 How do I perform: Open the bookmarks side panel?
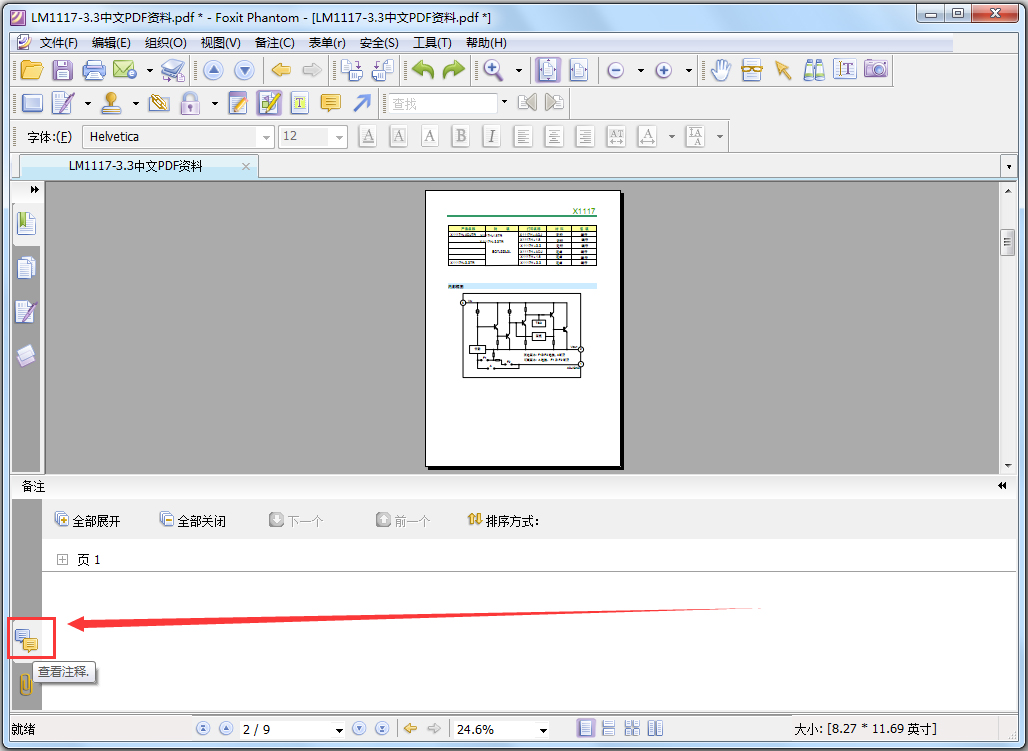[x=26, y=224]
